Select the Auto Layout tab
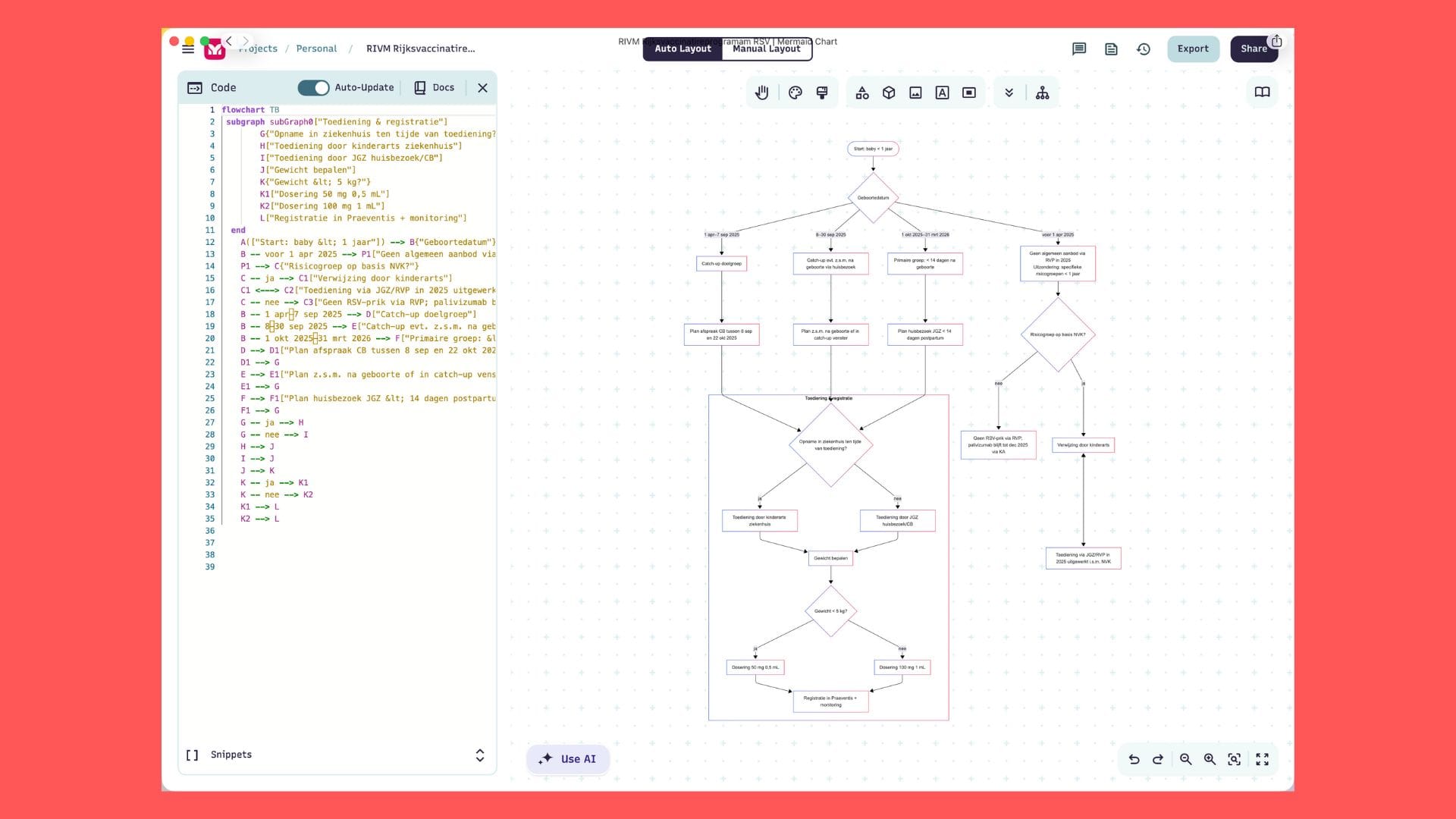The height and width of the screenshot is (819, 1456). [683, 48]
